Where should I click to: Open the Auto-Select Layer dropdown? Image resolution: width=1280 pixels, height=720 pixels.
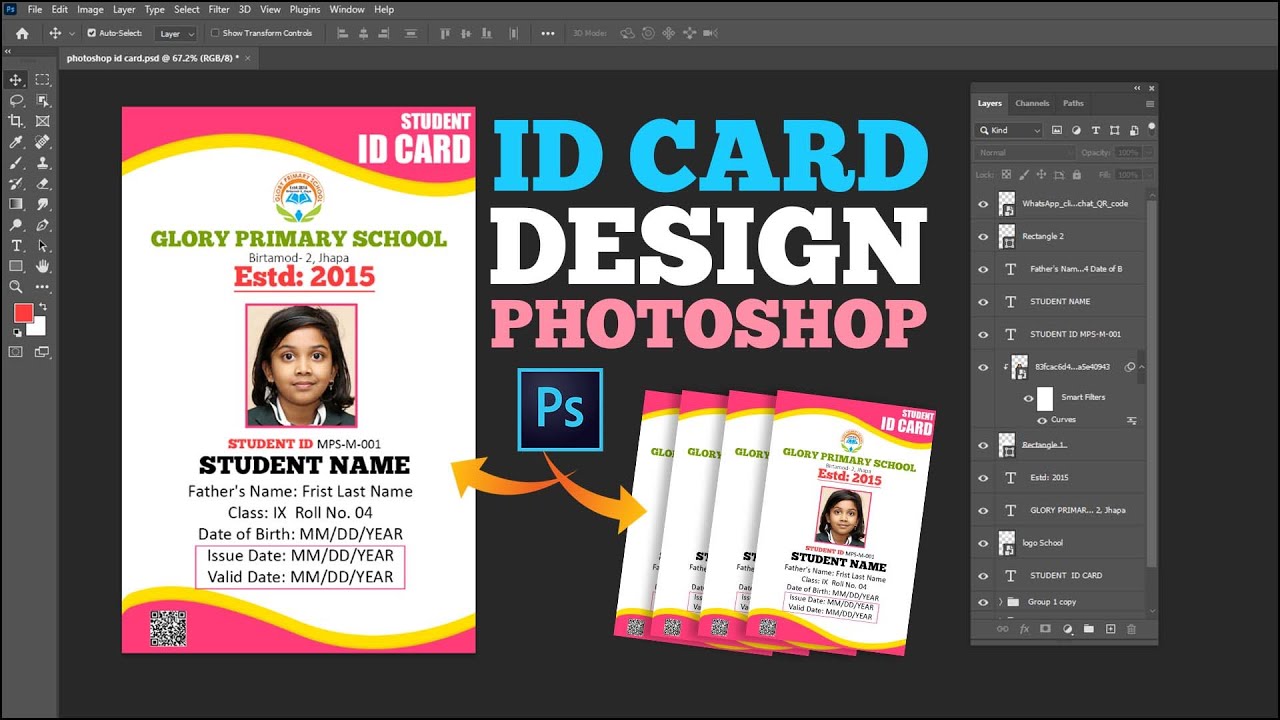178,33
